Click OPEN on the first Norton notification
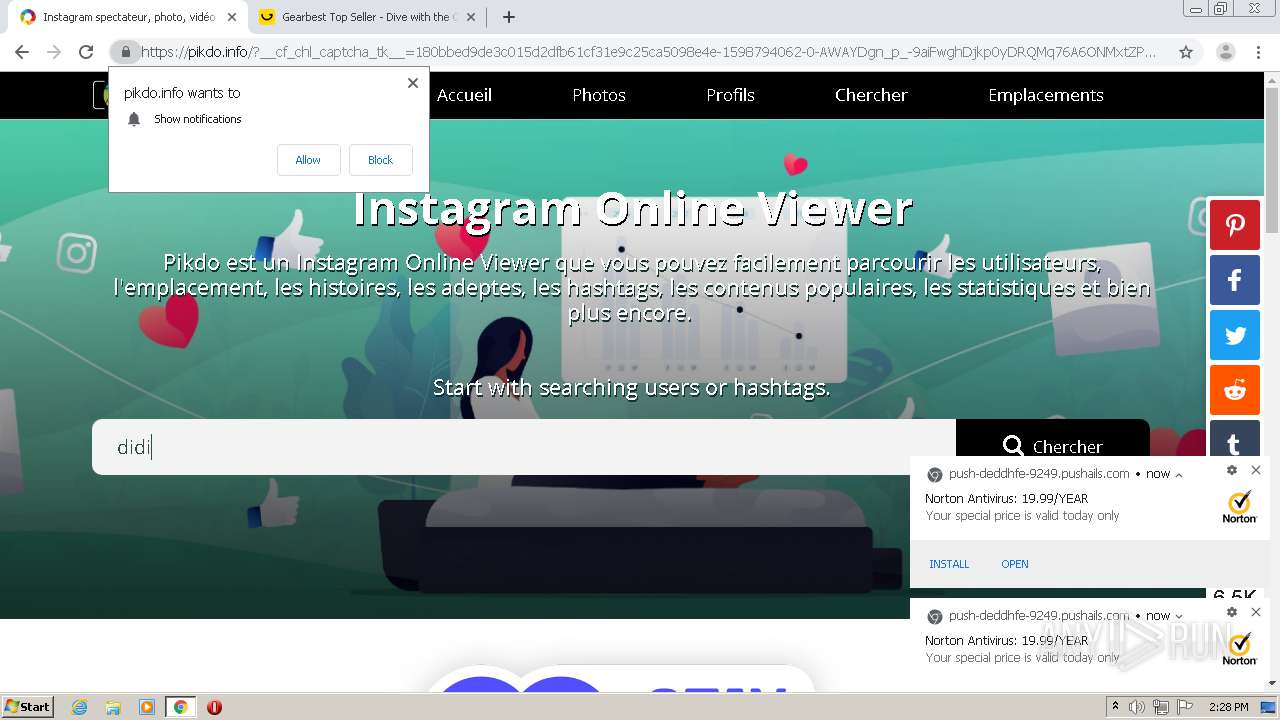The image size is (1280, 720). (x=1015, y=564)
